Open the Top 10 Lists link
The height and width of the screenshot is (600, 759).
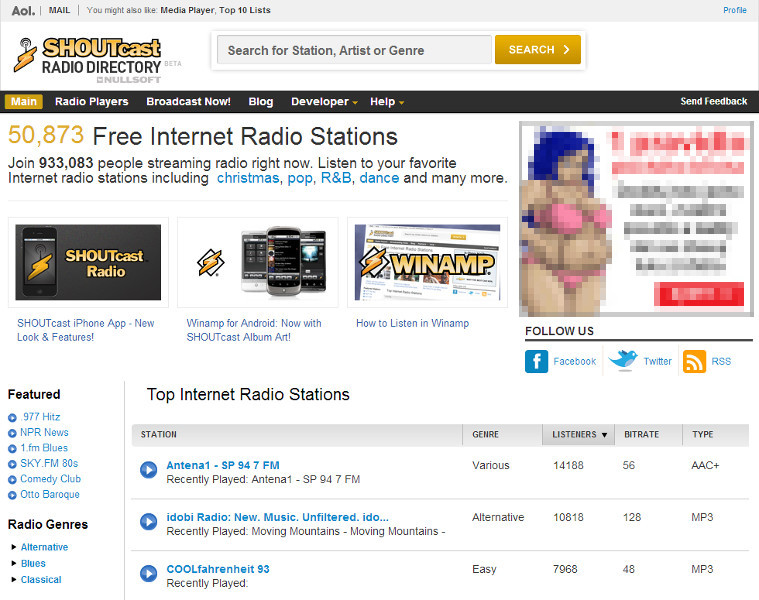244,10
